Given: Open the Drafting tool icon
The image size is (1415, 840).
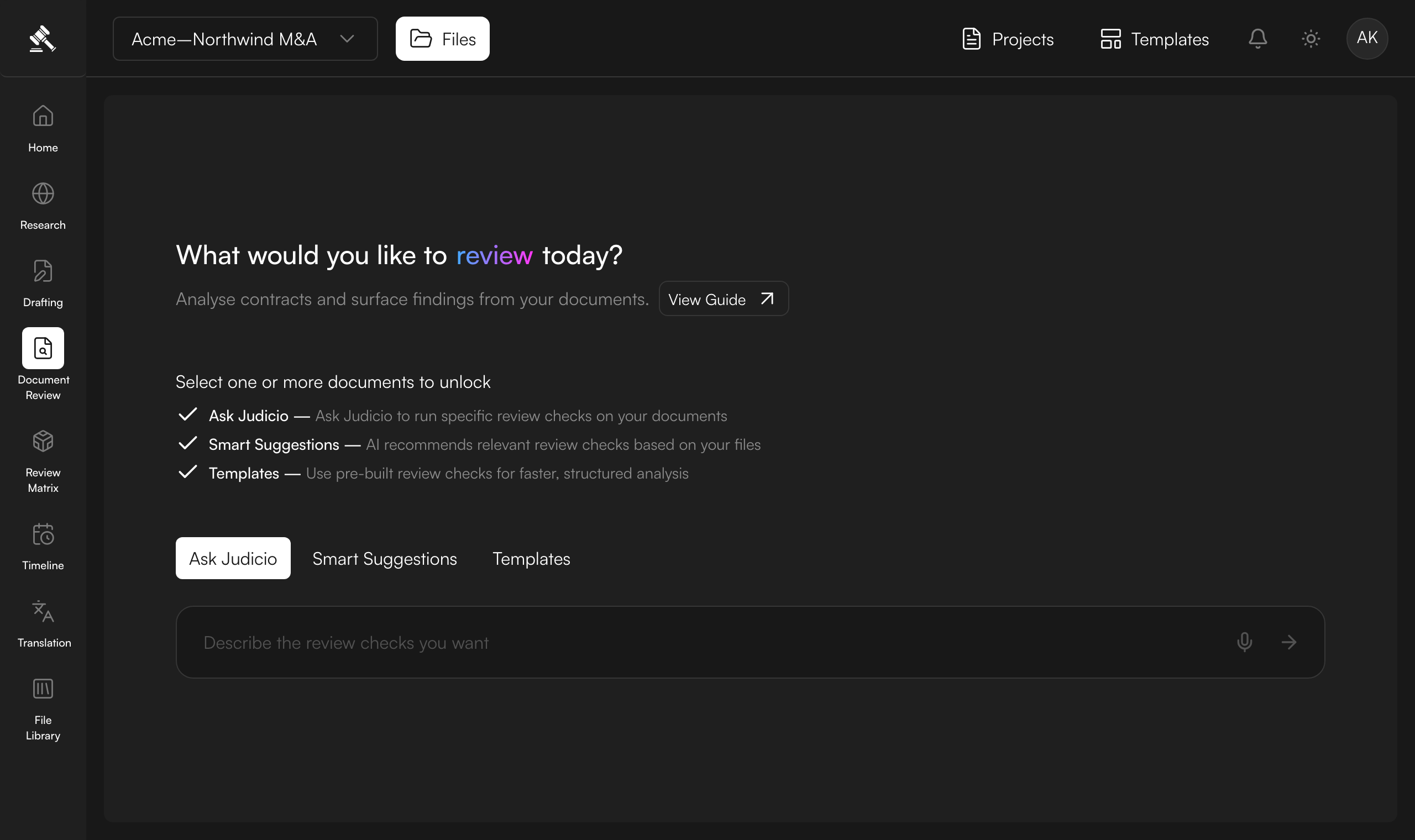Looking at the screenshot, I should pyautogui.click(x=43, y=271).
